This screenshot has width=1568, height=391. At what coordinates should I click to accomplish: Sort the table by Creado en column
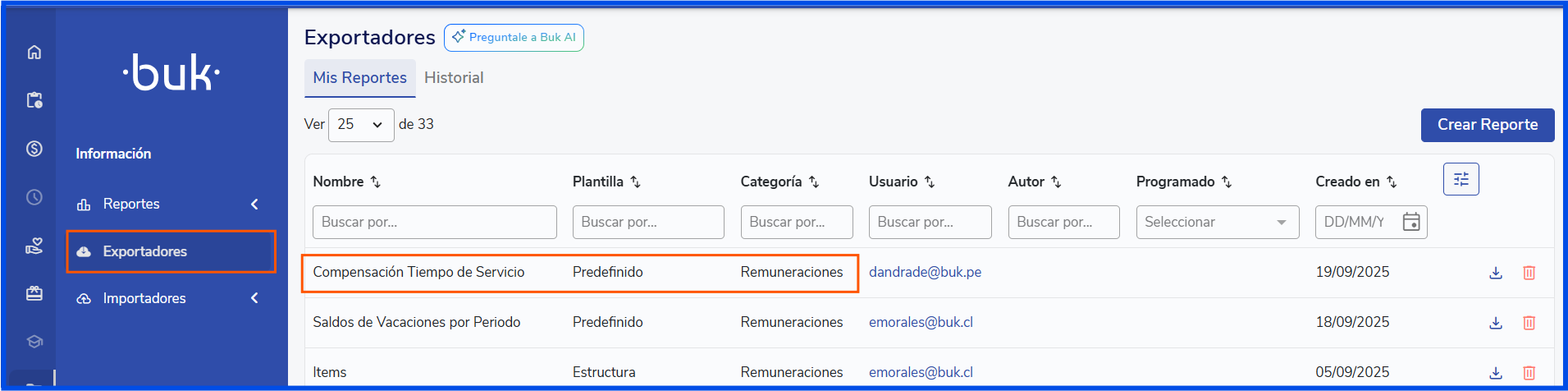(1392, 182)
